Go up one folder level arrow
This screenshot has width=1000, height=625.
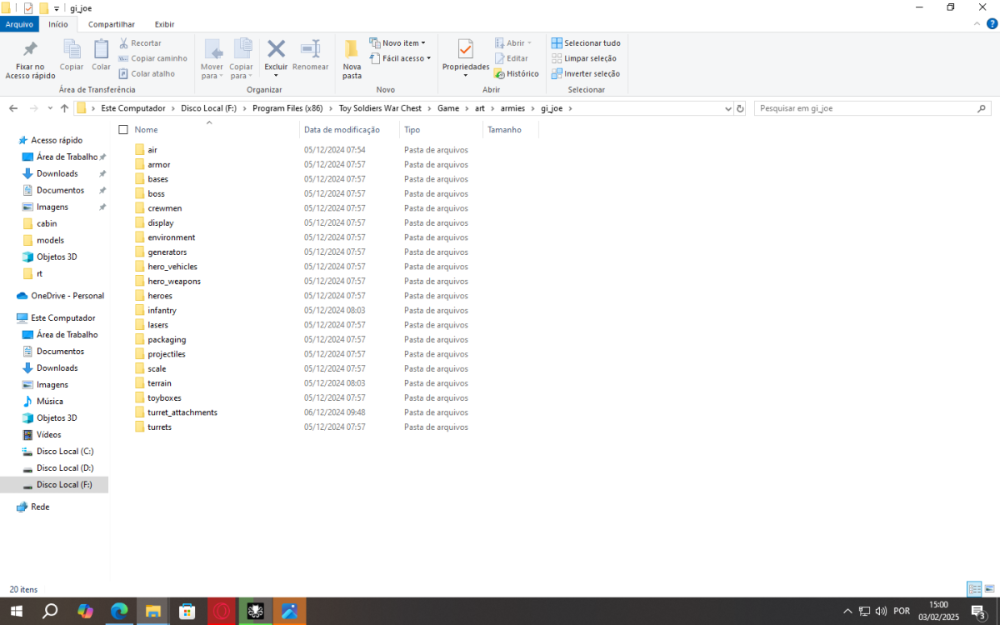[x=64, y=108]
